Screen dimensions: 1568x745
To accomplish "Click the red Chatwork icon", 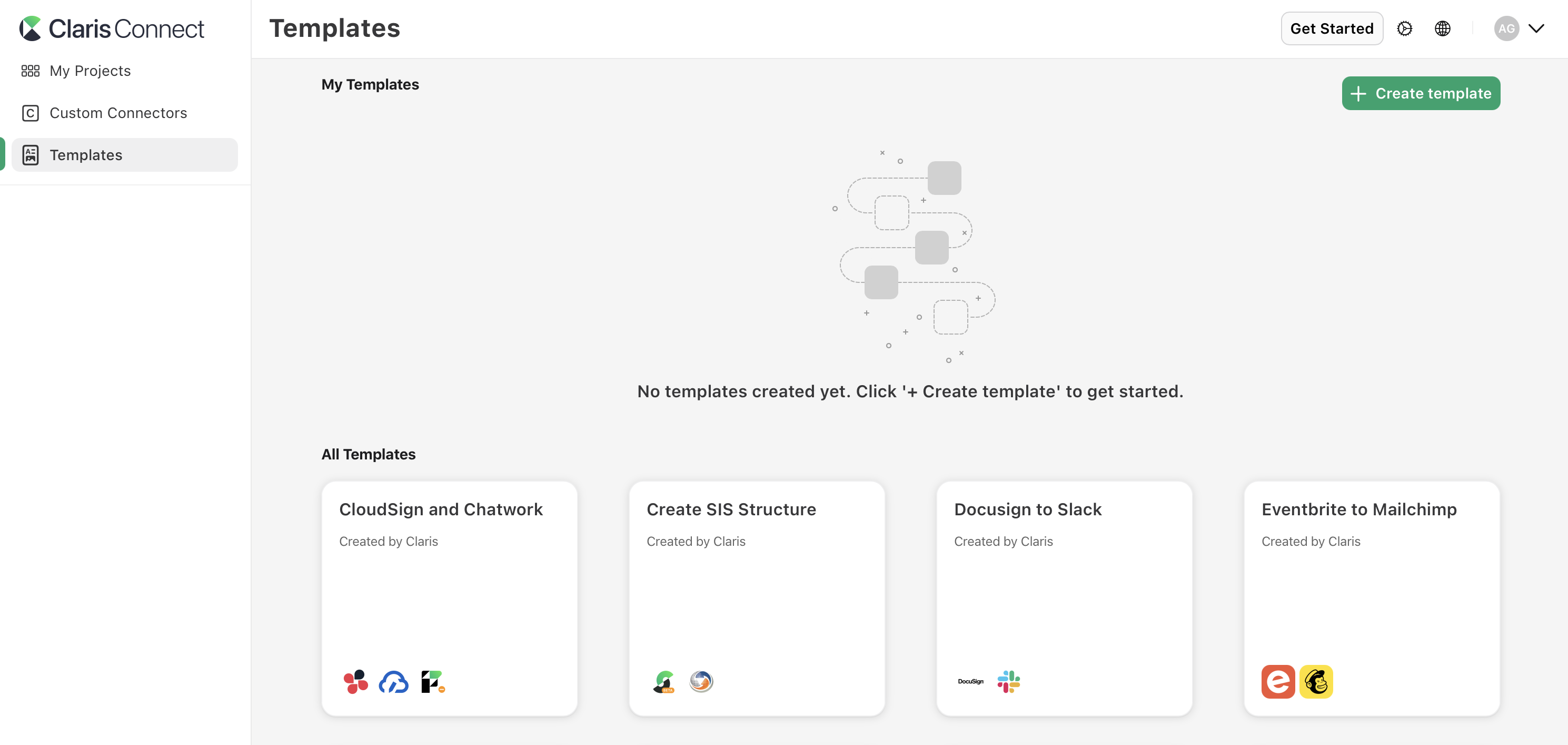I will coord(355,681).
